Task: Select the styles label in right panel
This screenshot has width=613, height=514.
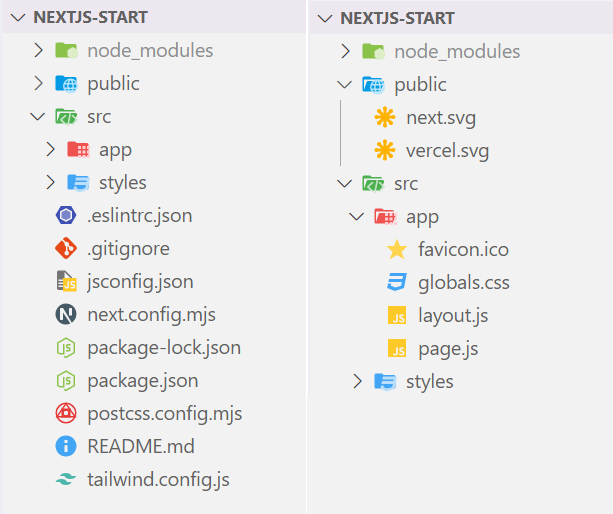Action: point(430,382)
